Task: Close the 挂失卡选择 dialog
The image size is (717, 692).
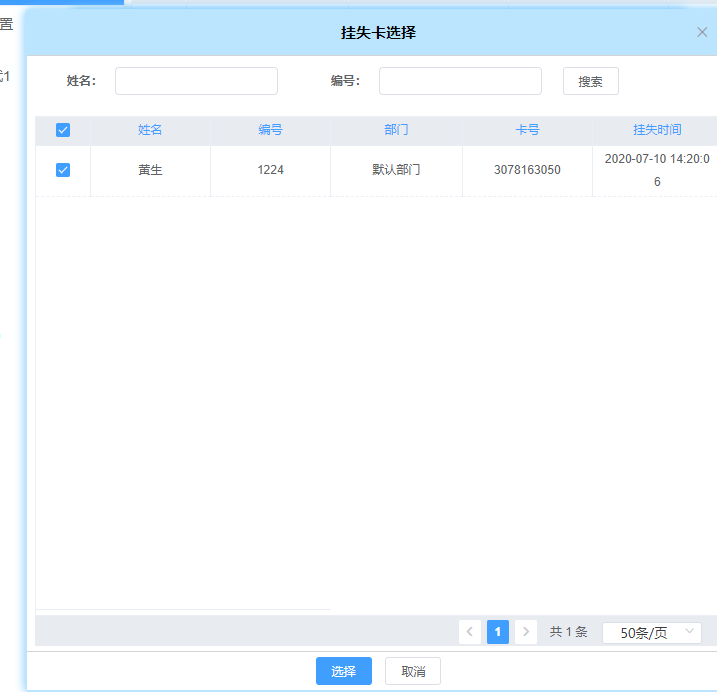Action: click(702, 32)
